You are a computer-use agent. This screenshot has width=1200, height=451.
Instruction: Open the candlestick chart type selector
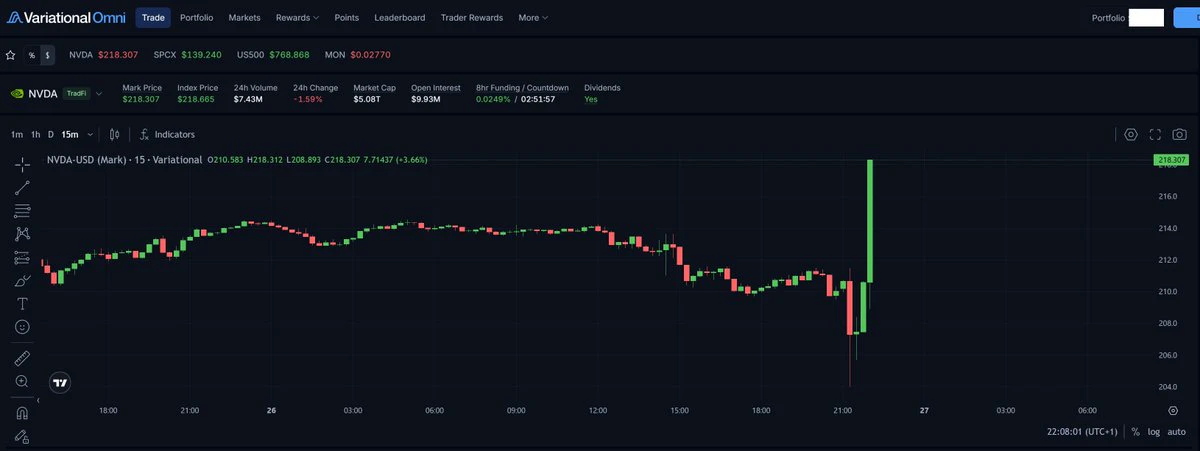pyautogui.click(x=114, y=134)
